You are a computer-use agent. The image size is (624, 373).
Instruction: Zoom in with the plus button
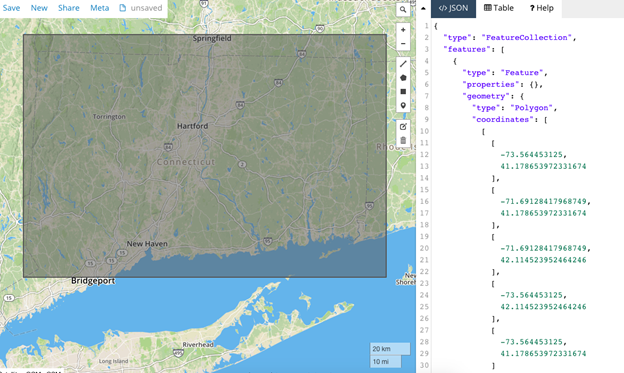tap(403, 30)
